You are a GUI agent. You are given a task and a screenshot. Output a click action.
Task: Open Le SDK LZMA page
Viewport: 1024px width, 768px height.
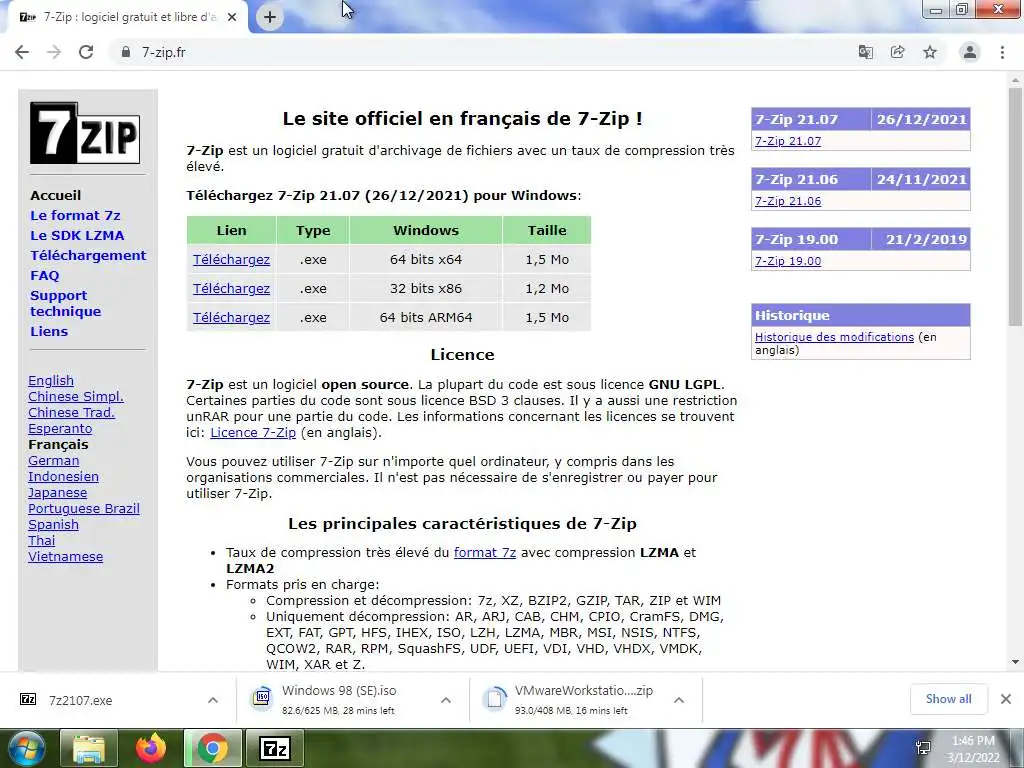(77, 235)
